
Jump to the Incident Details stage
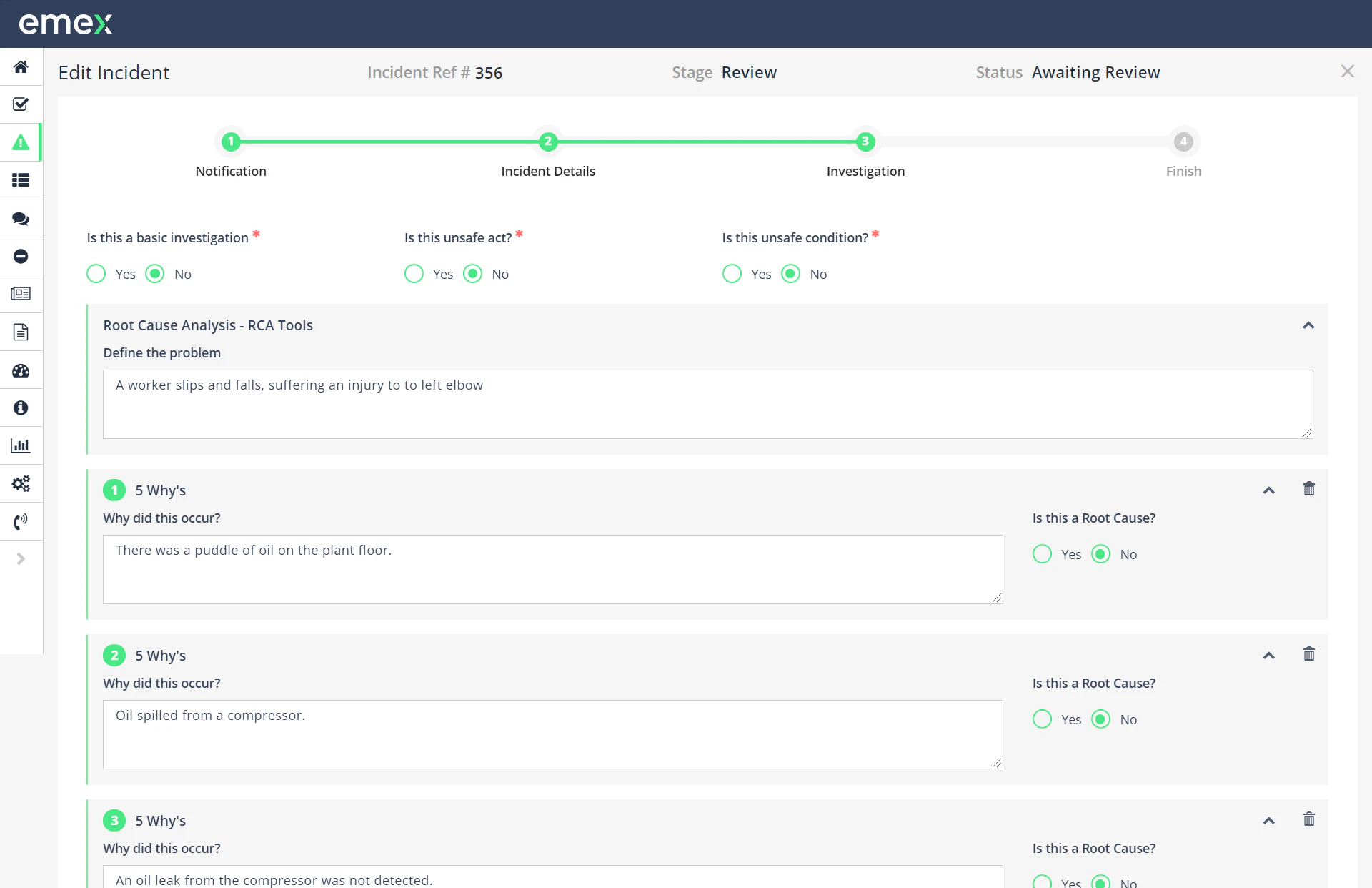tap(548, 142)
